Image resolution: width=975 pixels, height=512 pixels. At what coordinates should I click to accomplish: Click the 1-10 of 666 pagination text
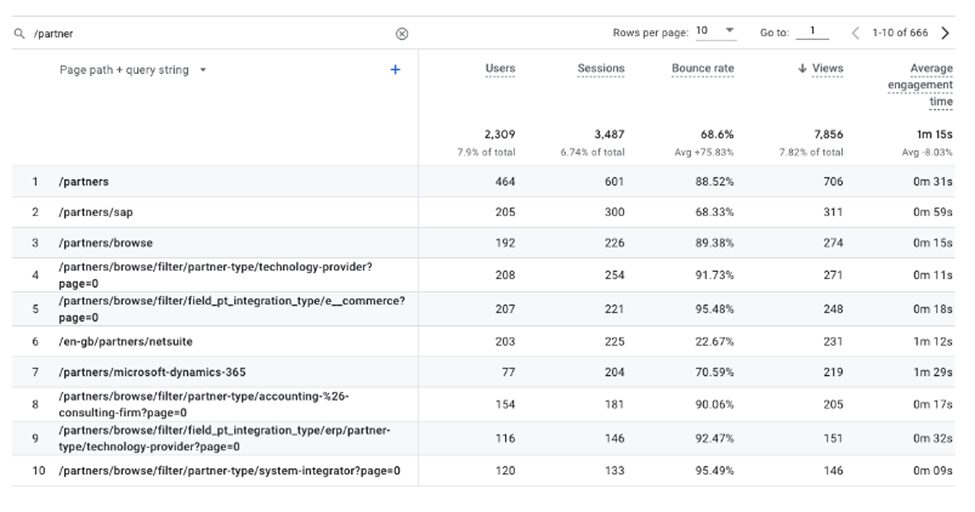[x=900, y=33]
